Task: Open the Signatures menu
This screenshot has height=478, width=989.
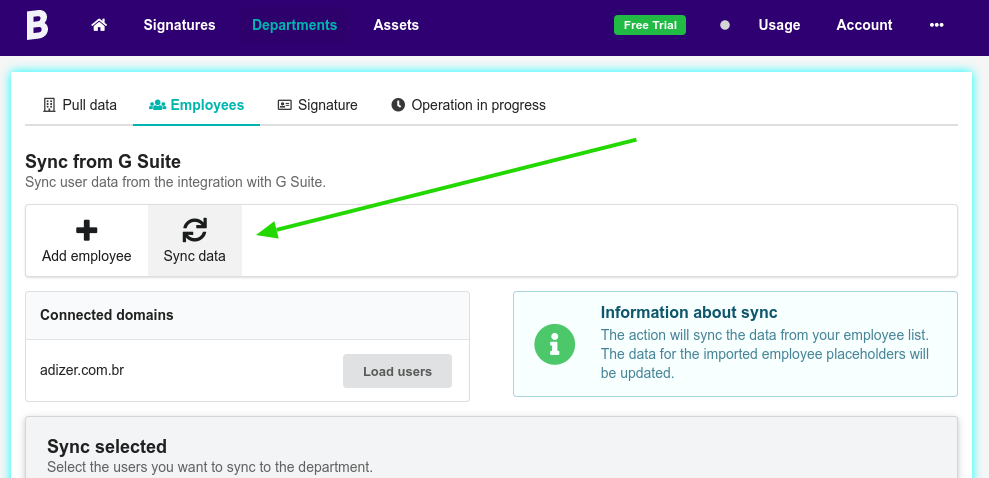Action: coord(179,25)
